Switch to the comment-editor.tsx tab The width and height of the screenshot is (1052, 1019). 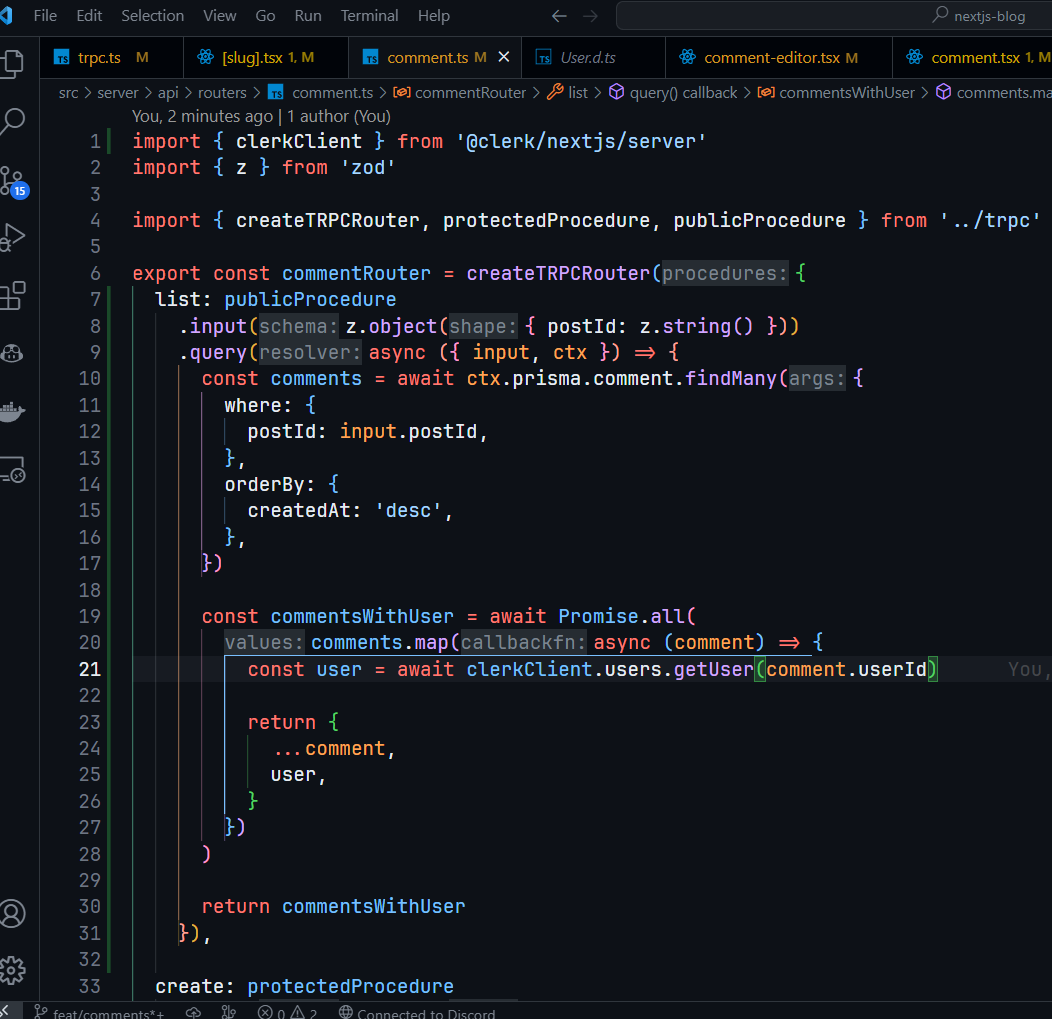coord(771,58)
